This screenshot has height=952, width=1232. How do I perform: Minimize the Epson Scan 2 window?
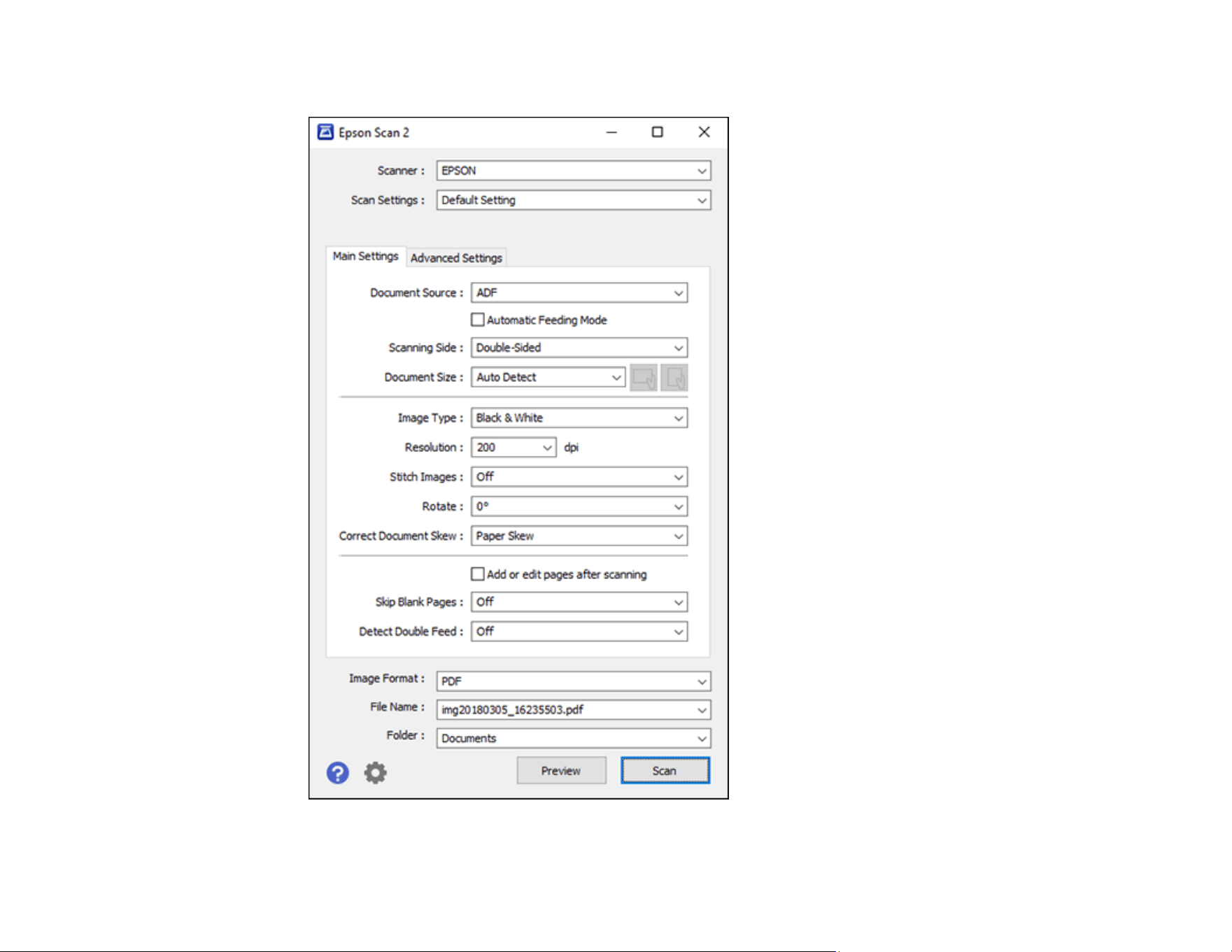[x=611, y=132]
